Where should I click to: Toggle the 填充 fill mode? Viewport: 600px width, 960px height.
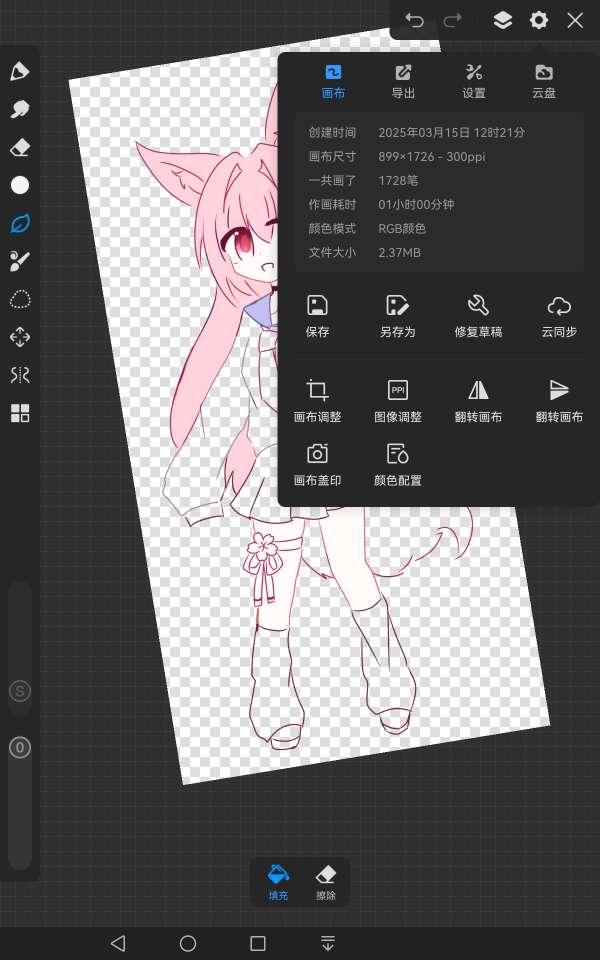[x=278, y=883]
